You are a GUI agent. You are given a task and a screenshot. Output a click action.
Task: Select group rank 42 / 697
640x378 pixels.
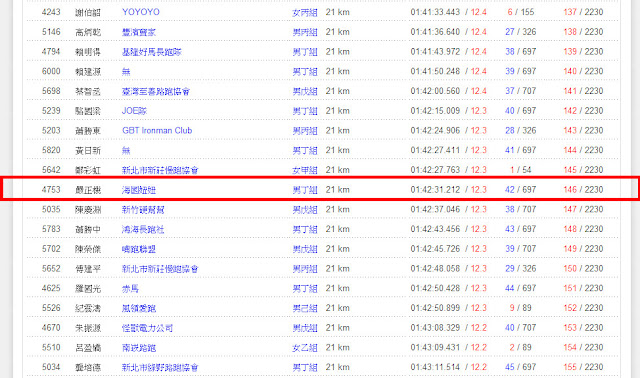[x=520, y=190]
